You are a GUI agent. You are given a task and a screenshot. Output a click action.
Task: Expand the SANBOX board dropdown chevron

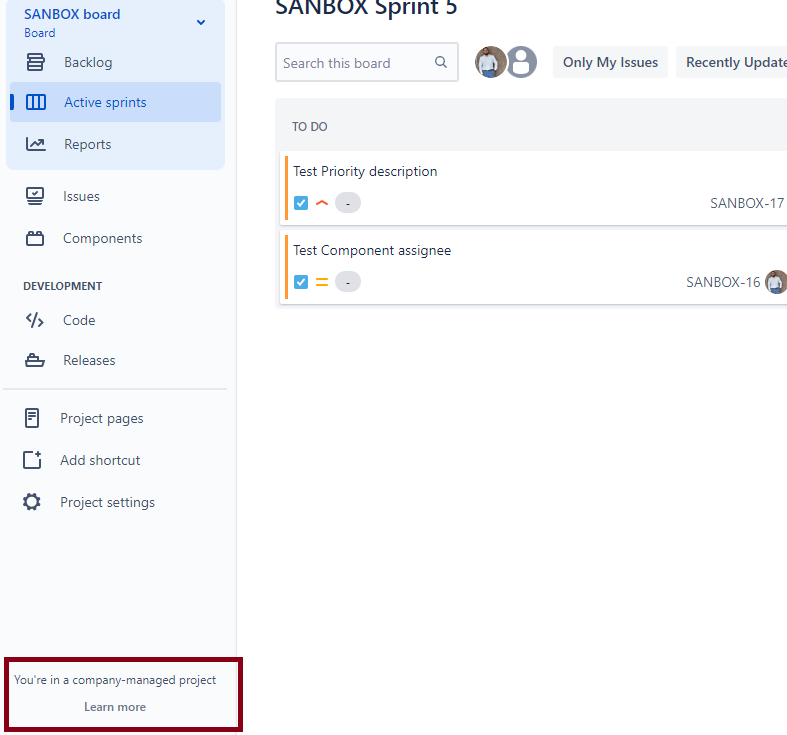pos(201,22)
